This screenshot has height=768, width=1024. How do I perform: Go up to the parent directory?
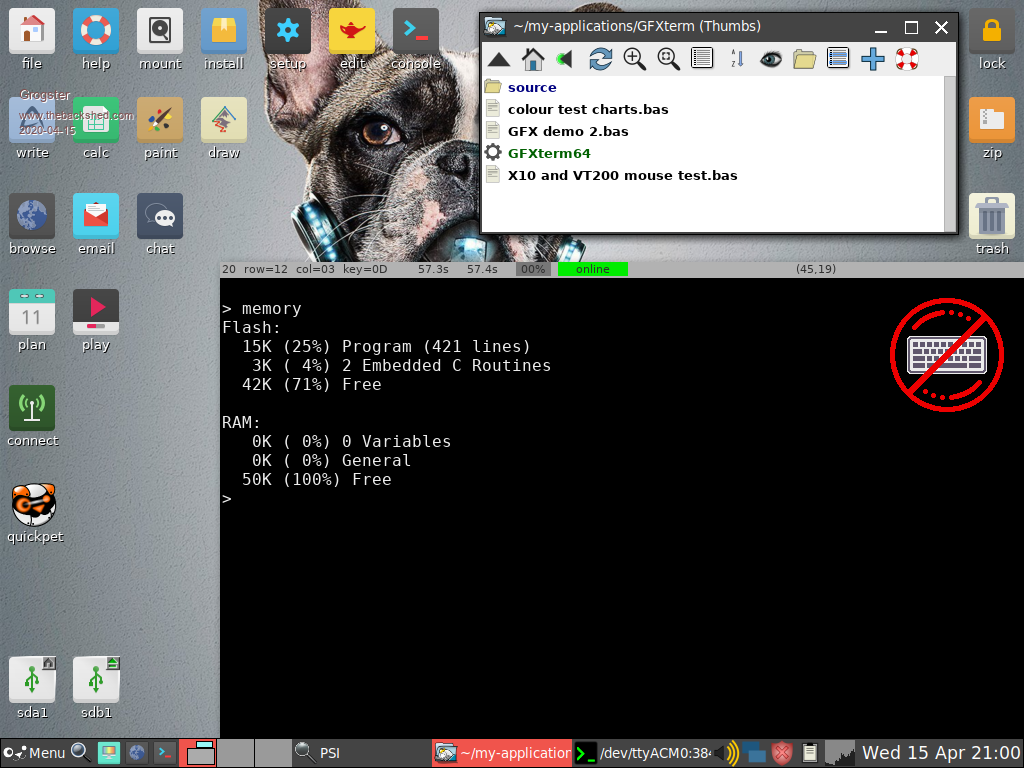tap(499, 59)
